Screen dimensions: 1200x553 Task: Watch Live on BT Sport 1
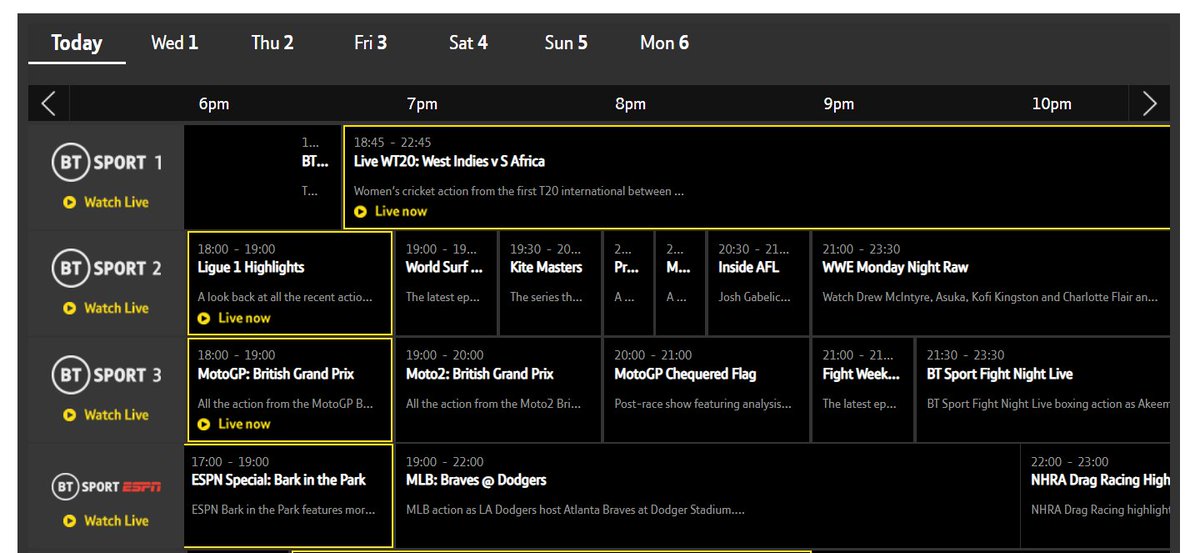106,202
